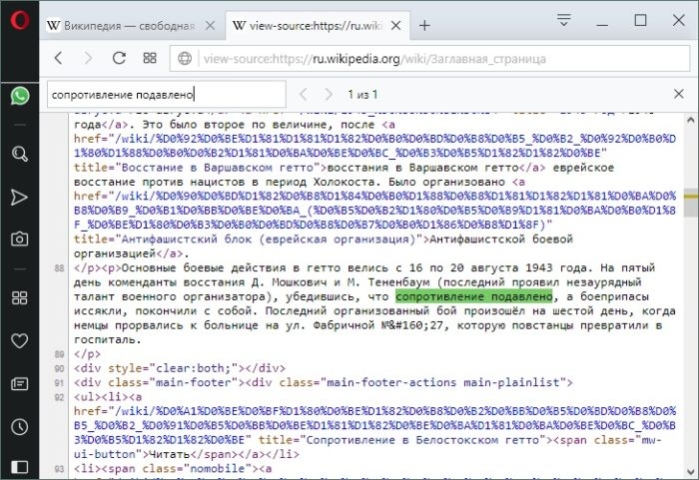Click the '1 из 1' match counter

click(362, 94)
